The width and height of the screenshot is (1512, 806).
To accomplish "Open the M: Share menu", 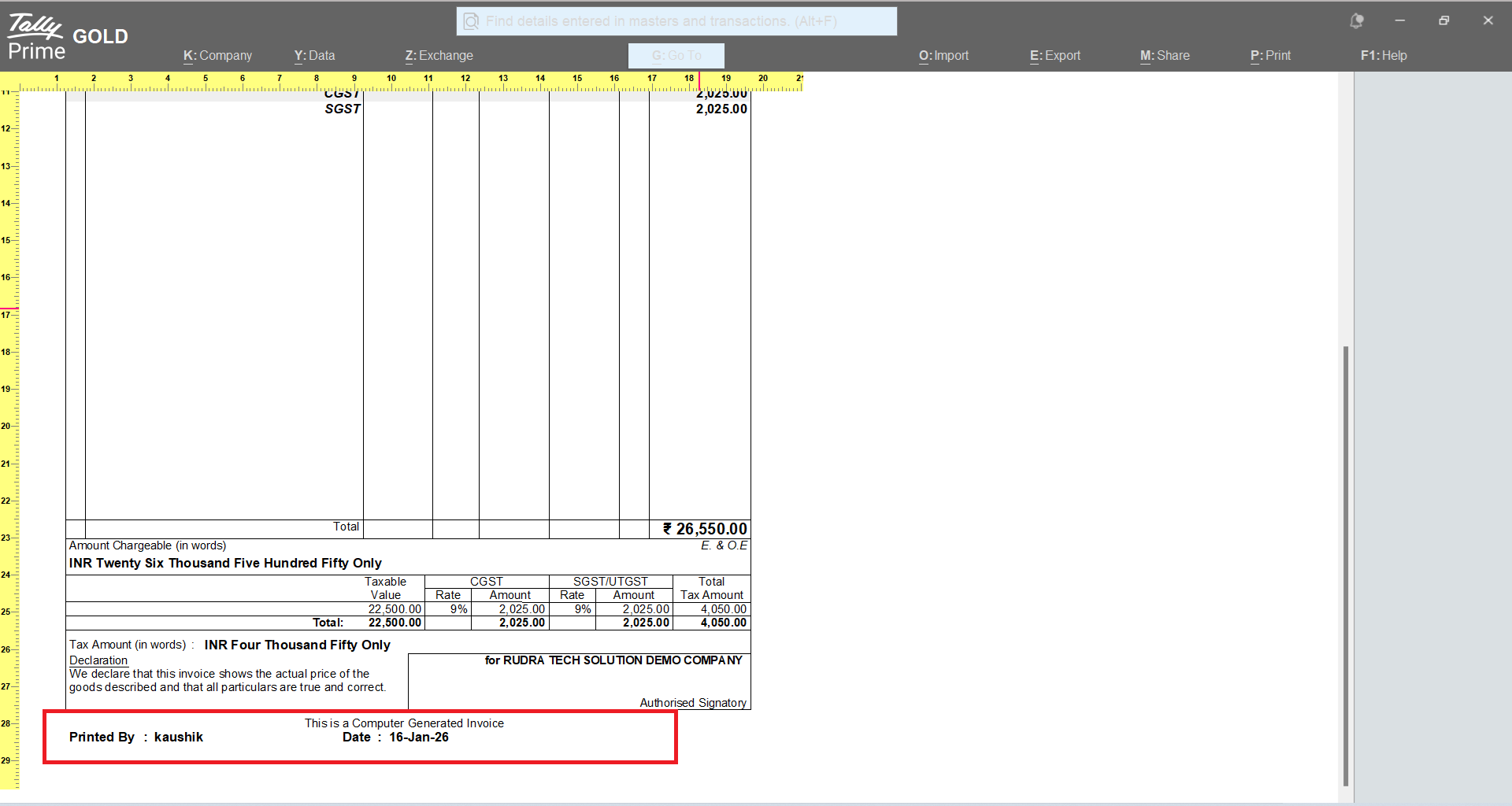I will 1165,56.
